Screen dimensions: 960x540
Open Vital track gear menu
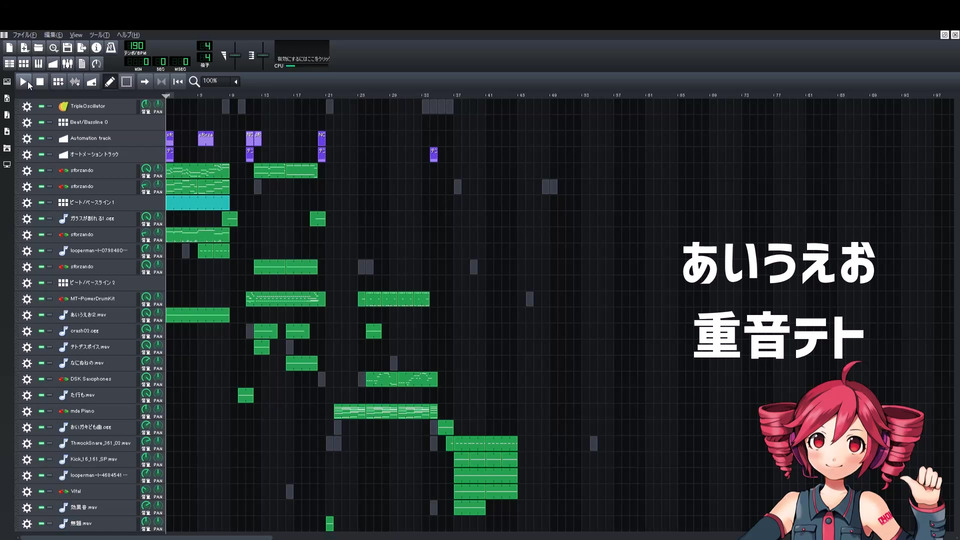(27, 492)
